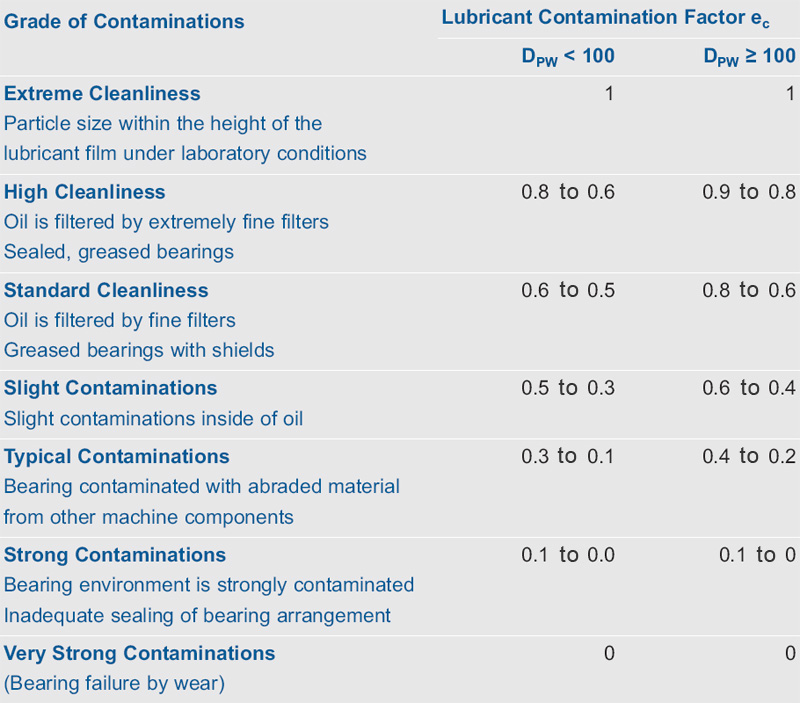Screen dimensions: 800x703
Task: Click the Extreme Cleanliness row title
Action: point(102,93)
